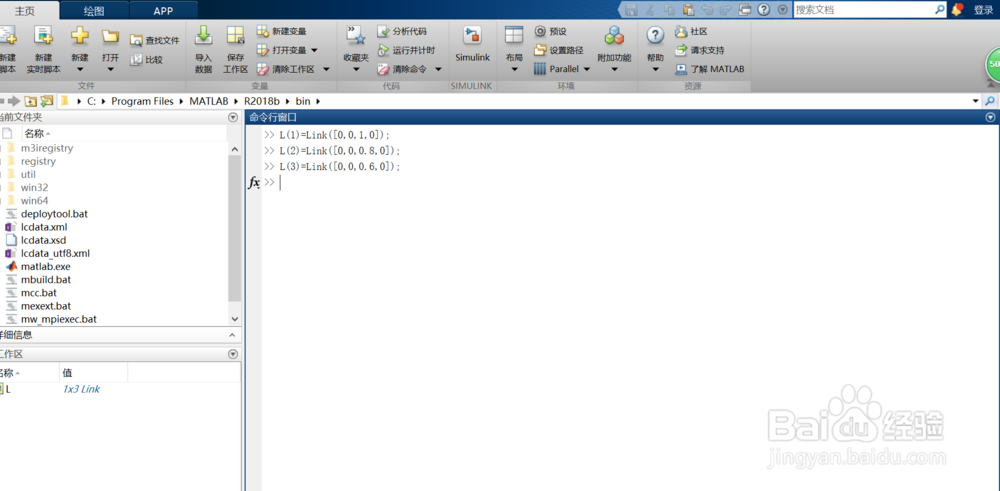Select the mcc.bat file
Viewport: 1000px width, 491px height.
pyautogui.click(x=39, y=293)
